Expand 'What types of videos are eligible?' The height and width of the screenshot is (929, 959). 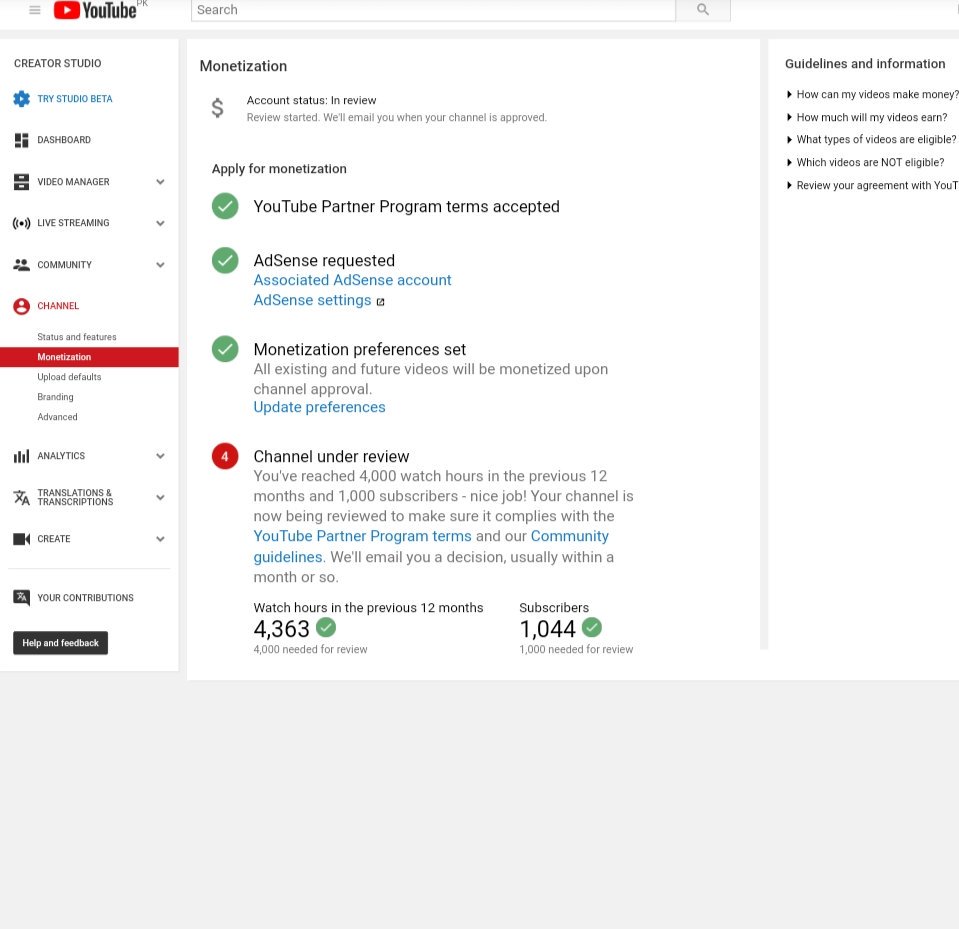(x=872, y=139)
